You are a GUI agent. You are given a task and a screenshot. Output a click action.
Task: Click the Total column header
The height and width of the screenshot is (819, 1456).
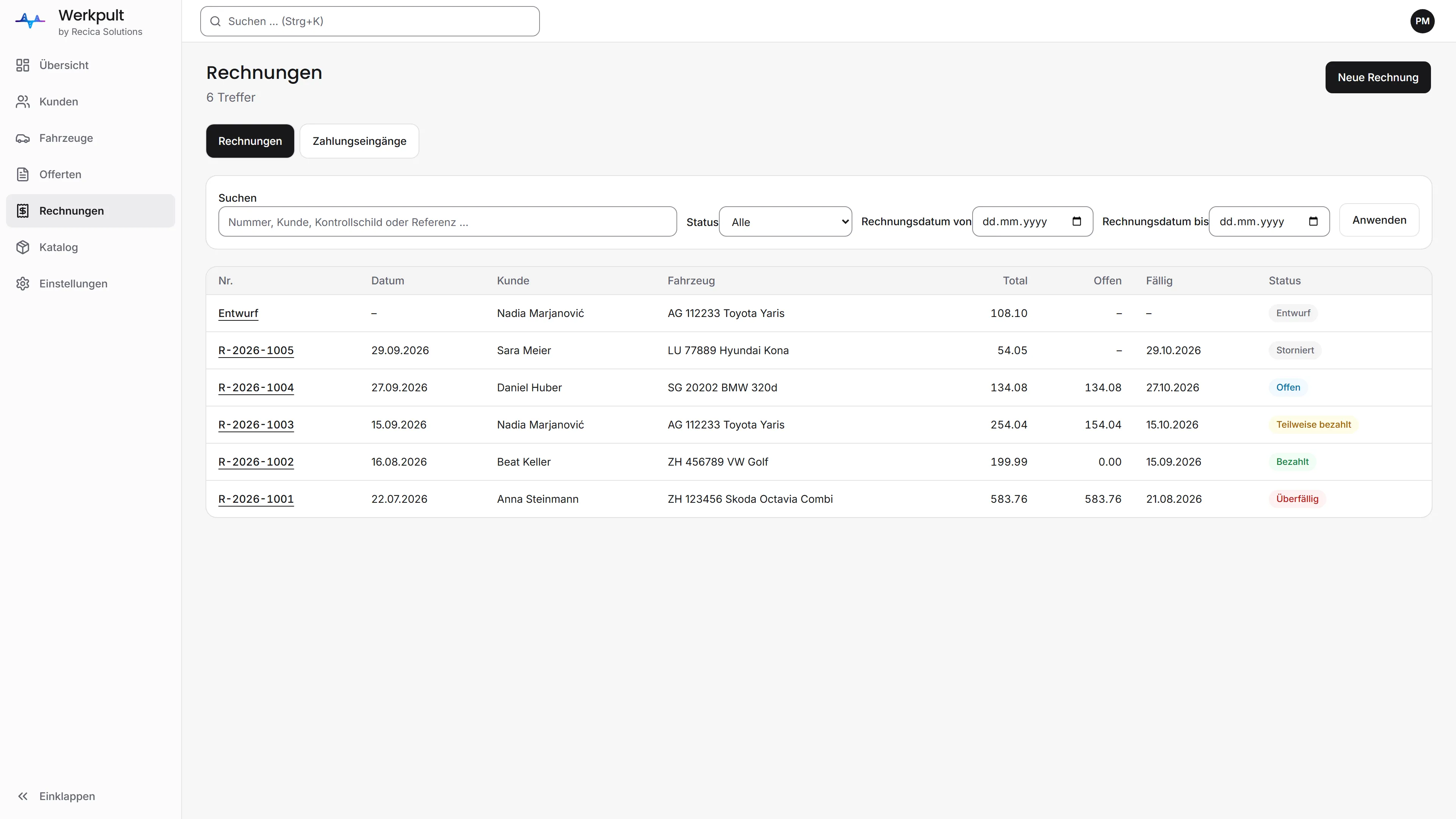(1015, 281)
